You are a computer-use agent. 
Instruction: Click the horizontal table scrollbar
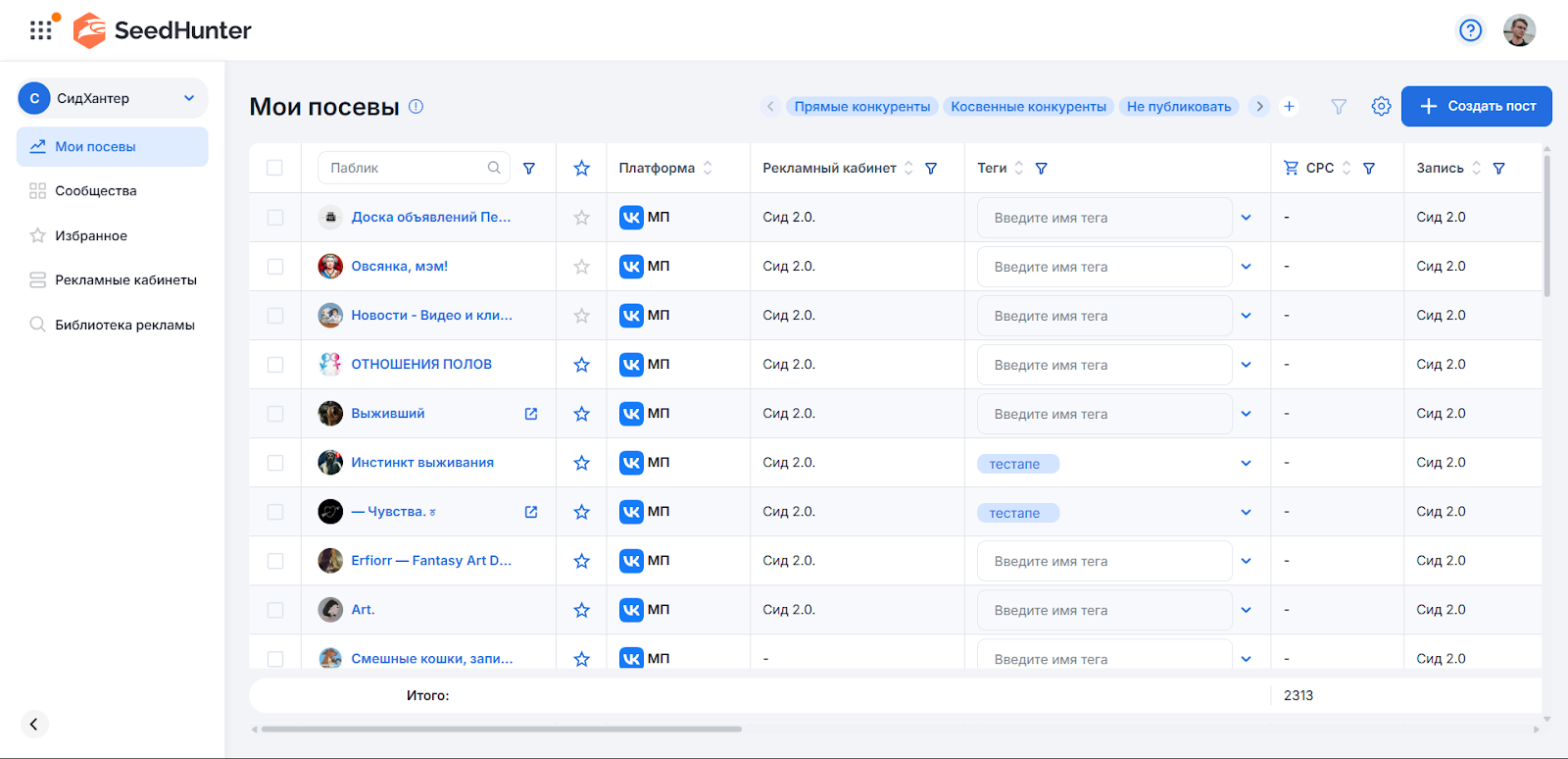point(501,729)
